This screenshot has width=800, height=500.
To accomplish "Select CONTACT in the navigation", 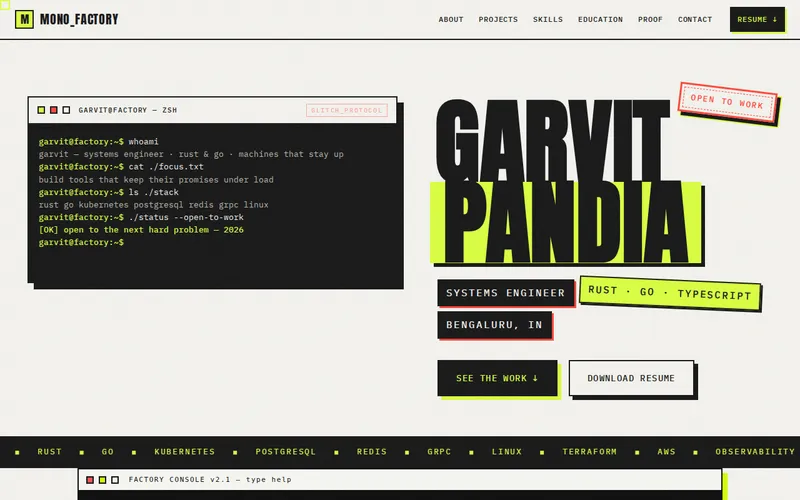I will 695,19.
